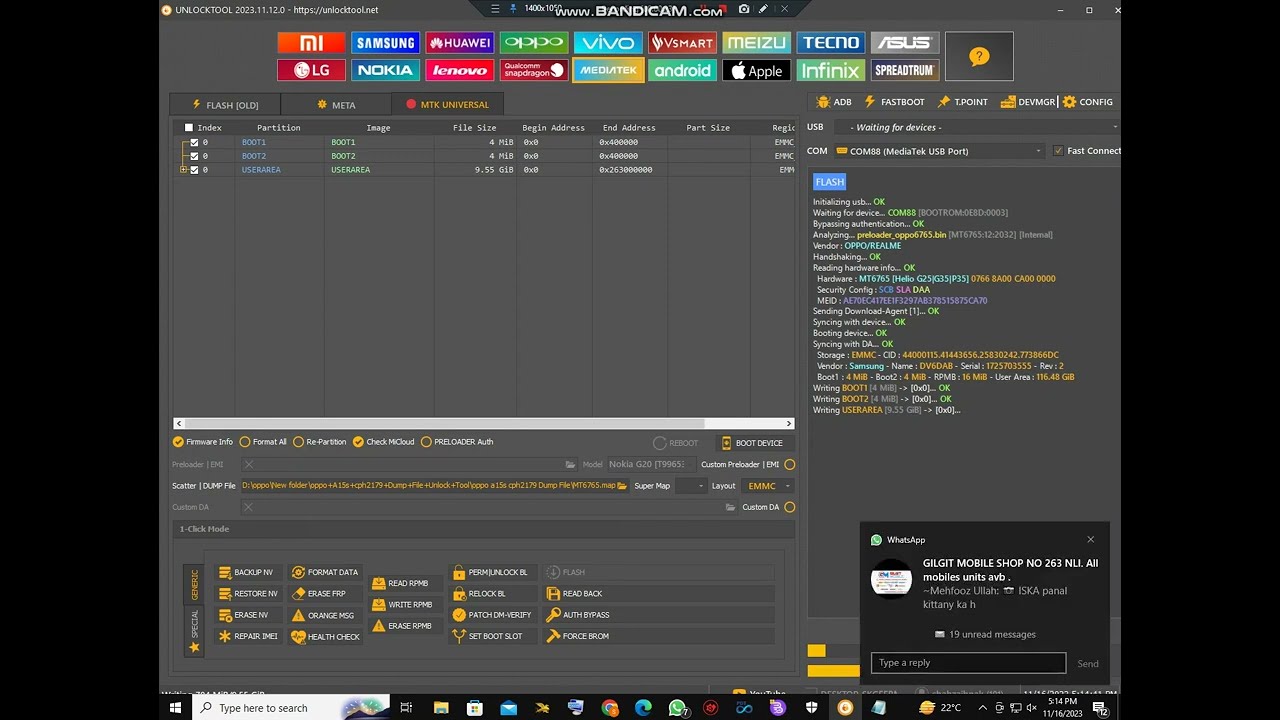Uncheck the BOOT2 partition checkbox
Image resolution: width=1280 pixels, height=720 pixels.
click(x=194, y=156)
